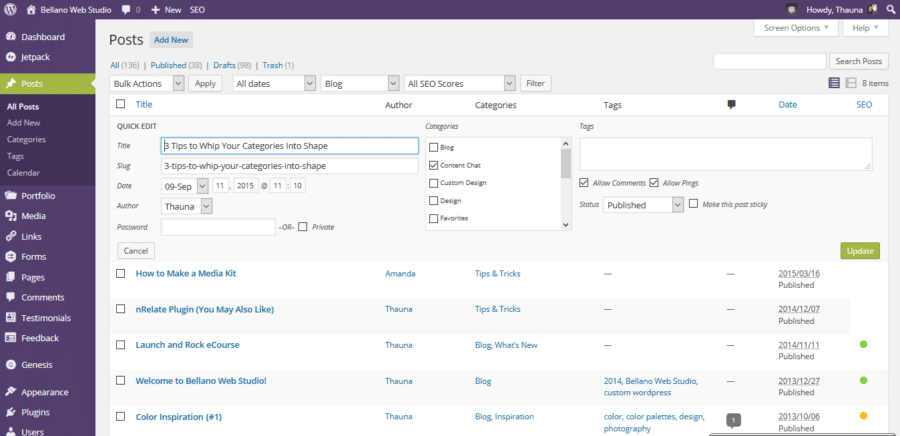The height and width of the screenshot is (436, 900).
Task: Click the New plus icon
Action: pyautogui.click(x=156, y=10)
